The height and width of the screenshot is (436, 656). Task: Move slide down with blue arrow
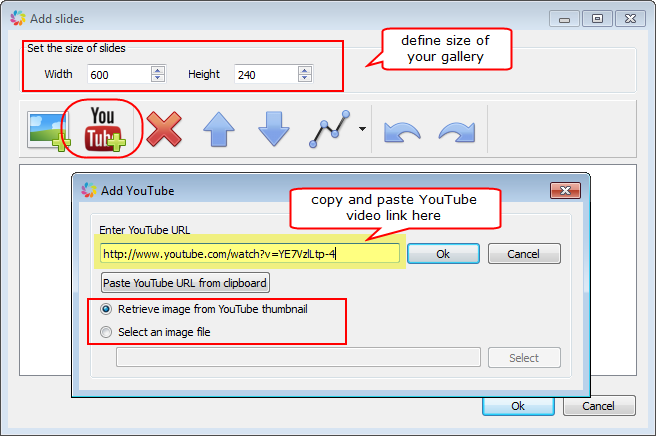coord(274,129)
